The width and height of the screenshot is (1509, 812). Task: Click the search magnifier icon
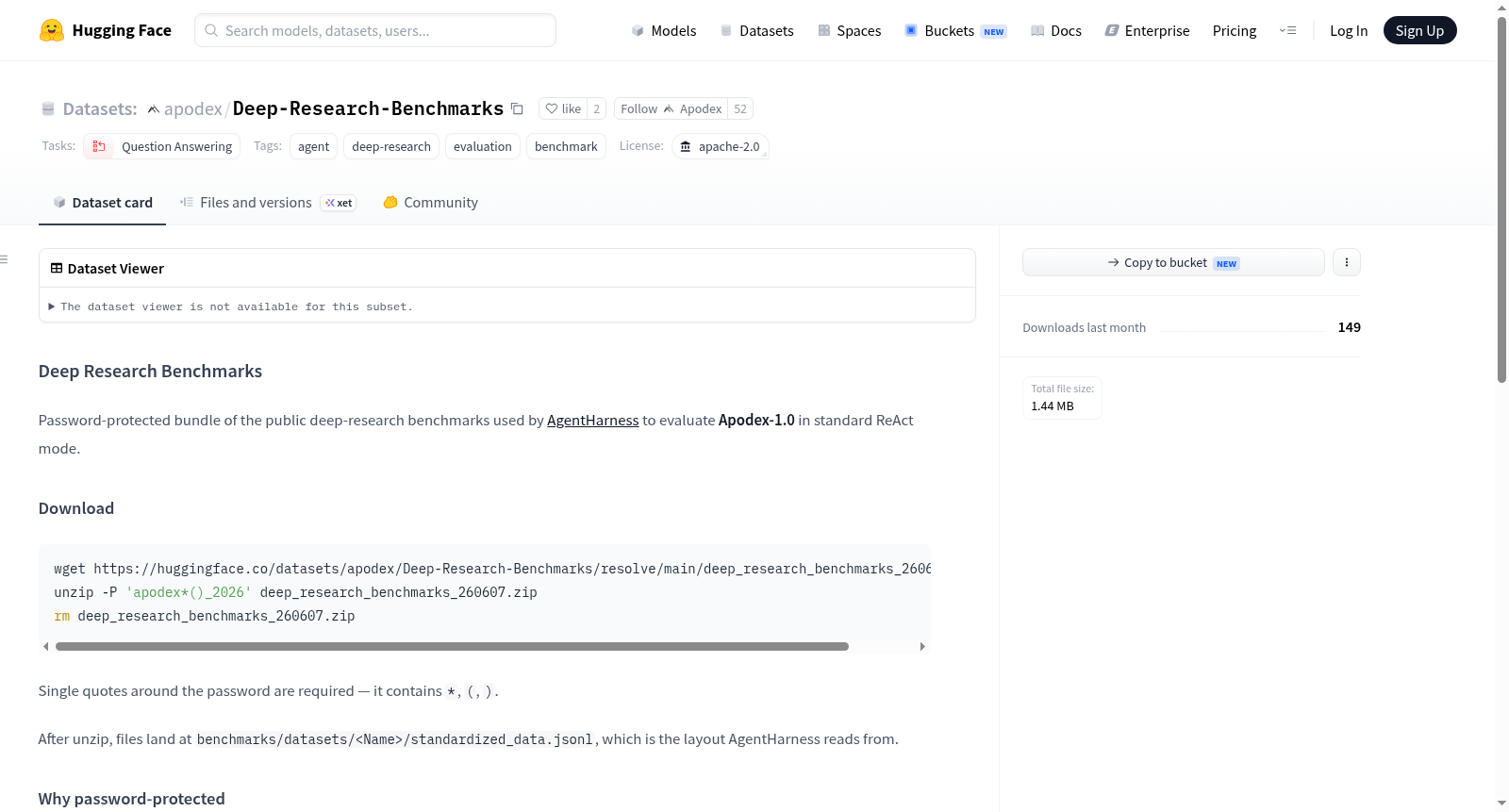click(x=211, y=30)
